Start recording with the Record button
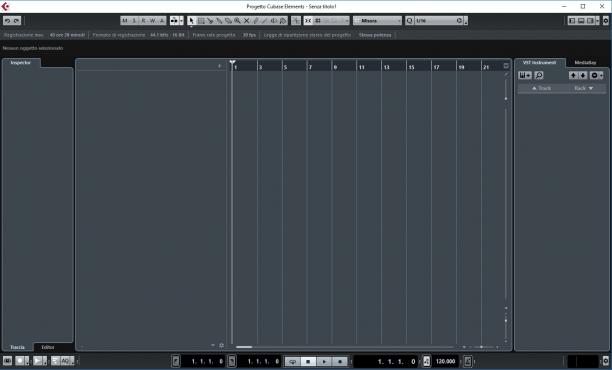Screen dimensions: 612x370 (x=340, y=361)
